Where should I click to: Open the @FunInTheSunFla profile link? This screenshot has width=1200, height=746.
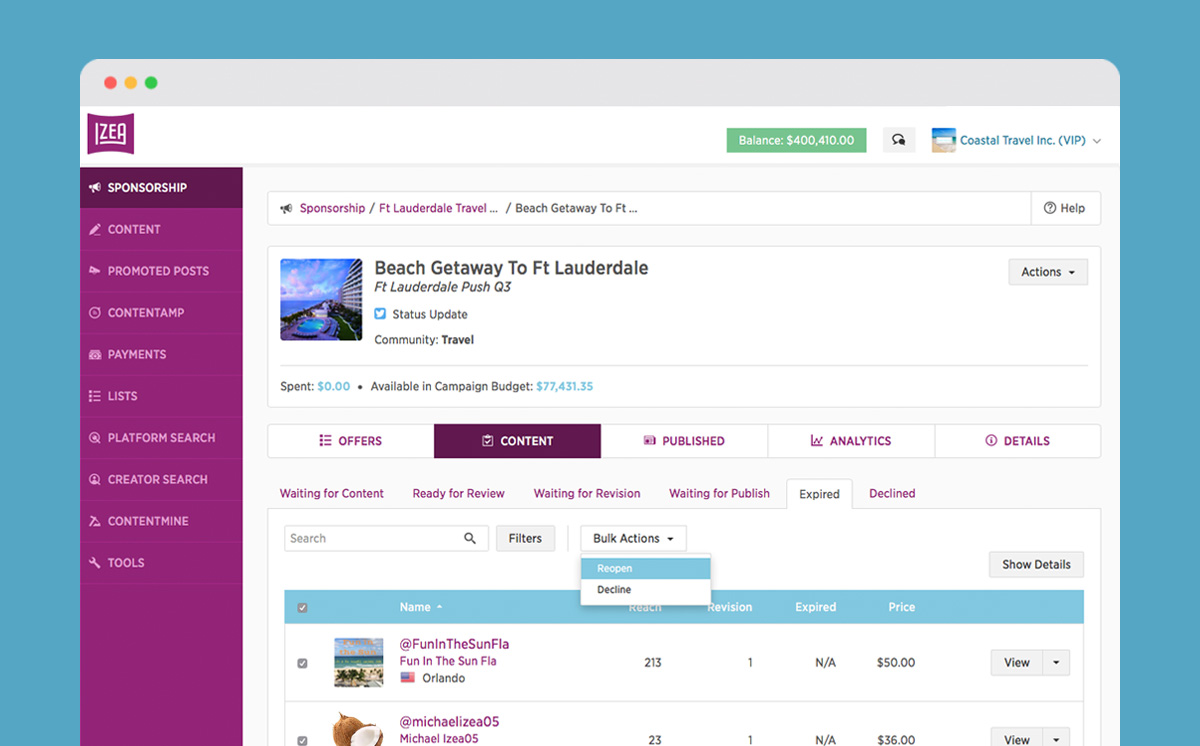[454, 644]
